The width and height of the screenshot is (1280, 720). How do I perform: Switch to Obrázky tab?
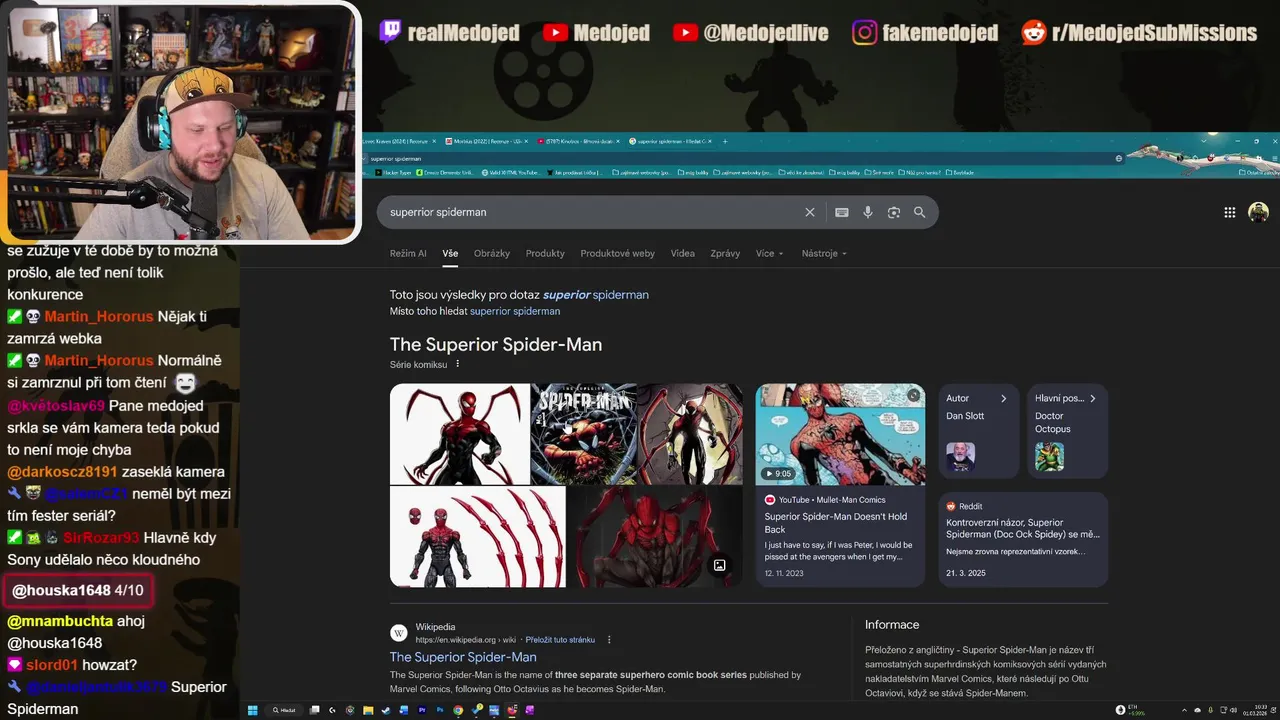click(x=492, y=253)
